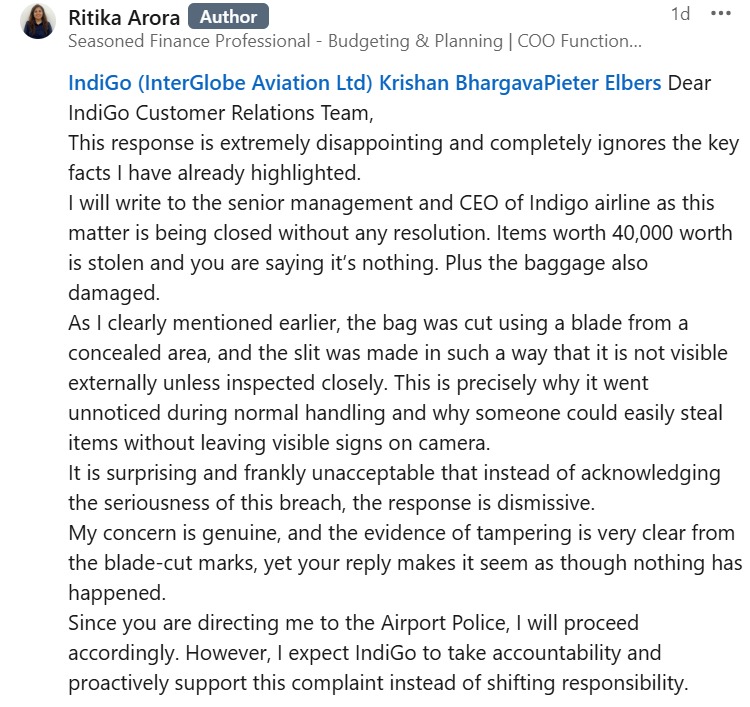Image resolution: width=750 pixels, height=707 pixels.
Task: Click Ritika Arora's profile photo
Action: 38,21
